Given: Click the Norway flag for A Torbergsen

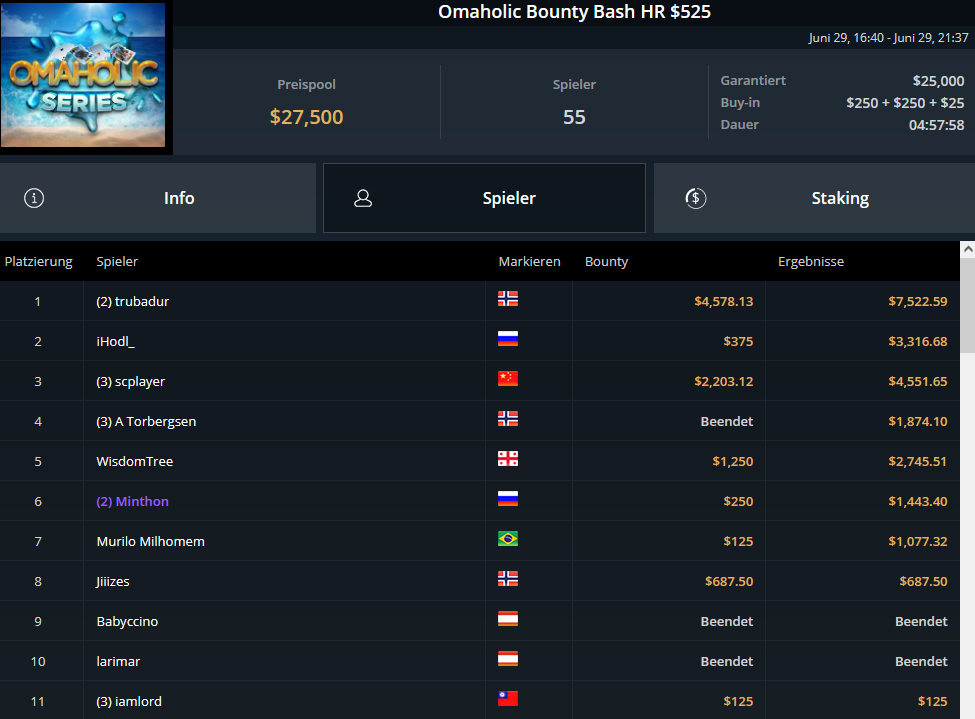Looking at the screenshot, I should tap(508, 419).
